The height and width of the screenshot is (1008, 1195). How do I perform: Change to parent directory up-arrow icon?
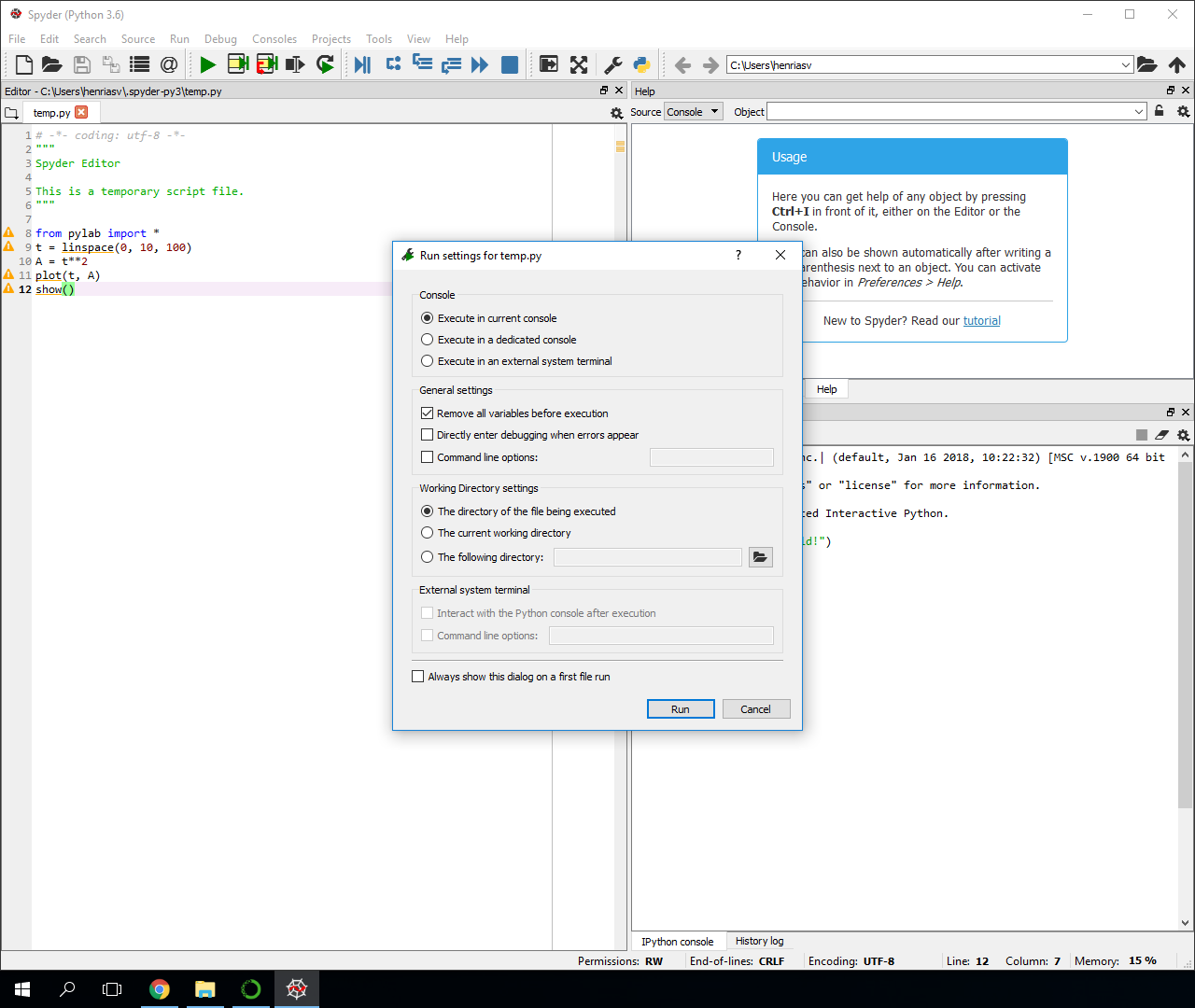(x=1176, y=64)
